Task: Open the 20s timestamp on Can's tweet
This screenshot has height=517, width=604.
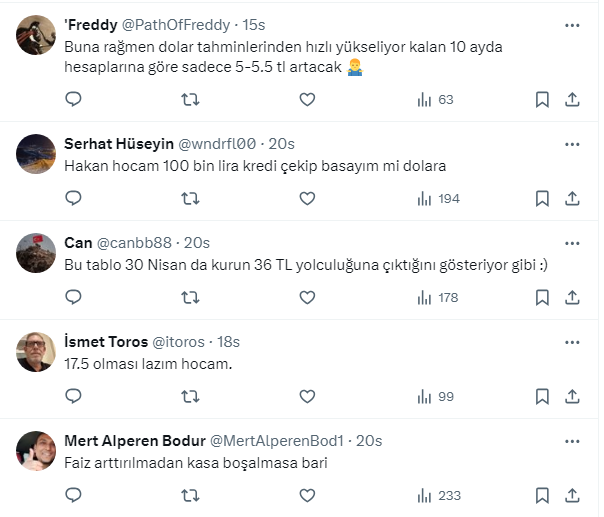Action: (x=197, y=243)
